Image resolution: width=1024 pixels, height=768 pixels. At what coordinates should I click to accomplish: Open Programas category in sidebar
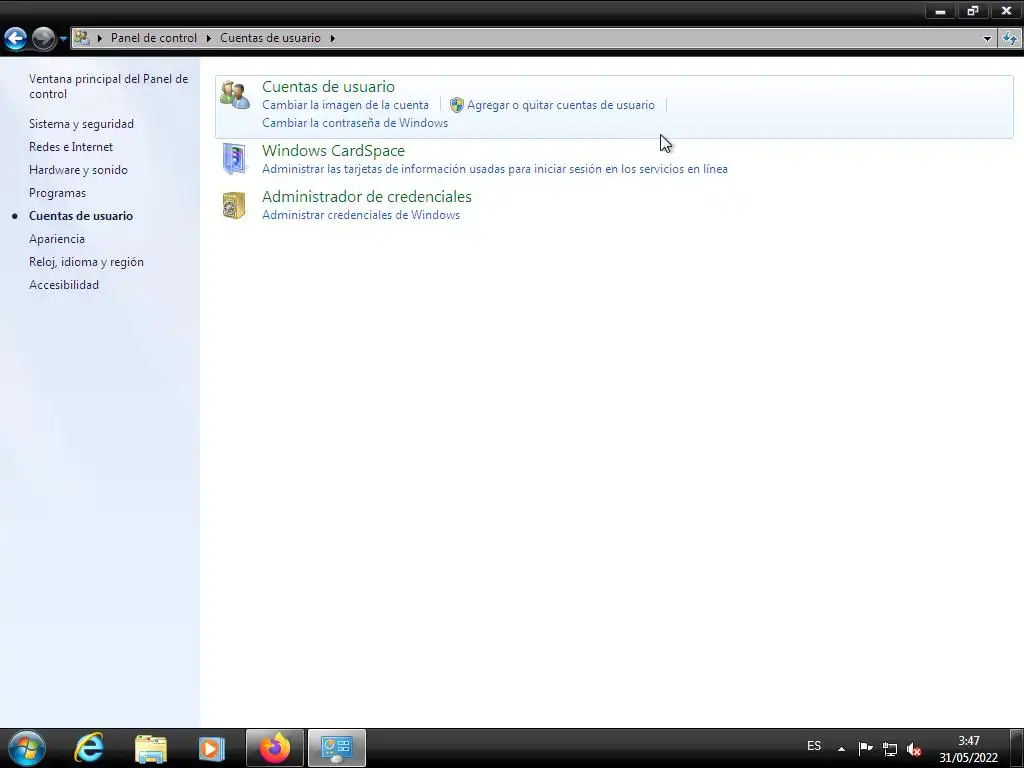(57, 193)
